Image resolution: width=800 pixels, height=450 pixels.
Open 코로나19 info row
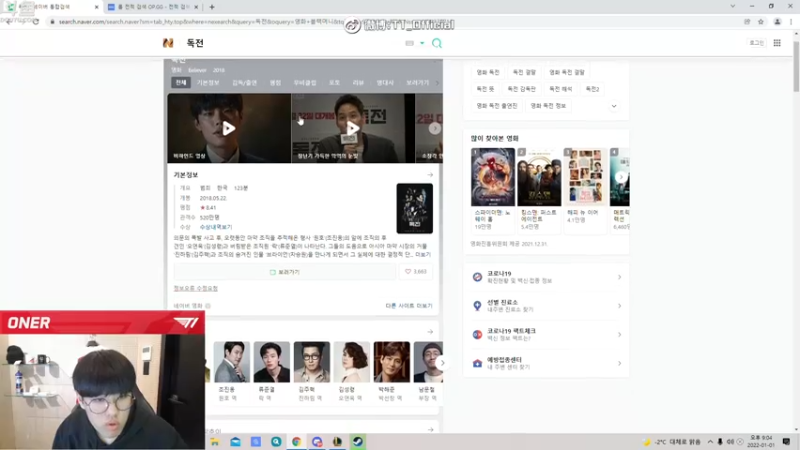click(546, 277)
